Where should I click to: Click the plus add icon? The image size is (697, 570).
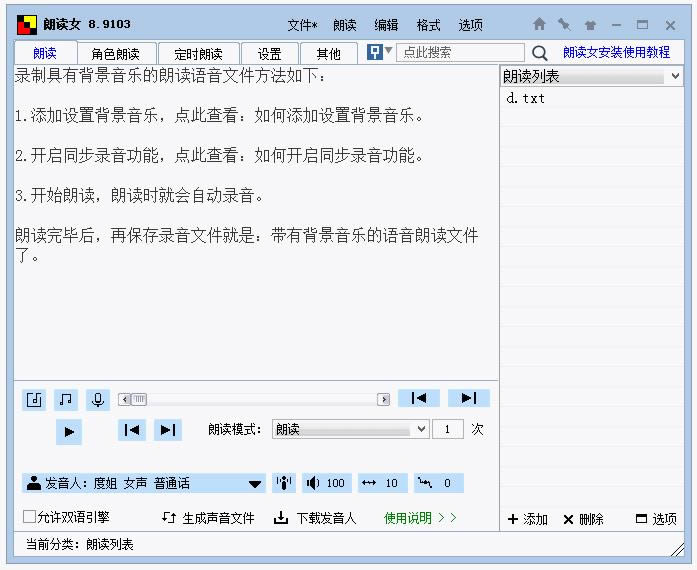tap(513, 519)
